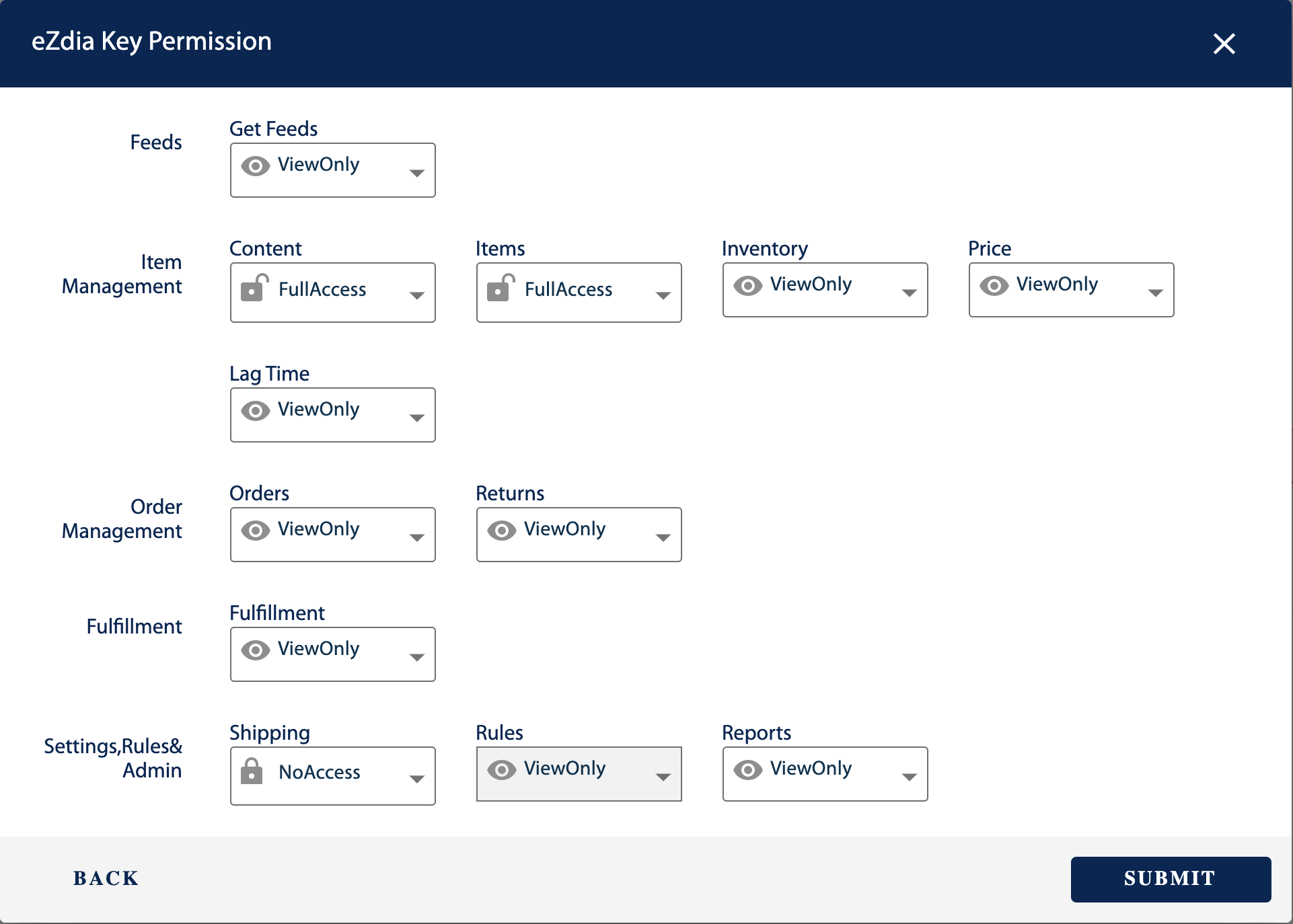Click the eye icon in Reports field

pos(748,770)
